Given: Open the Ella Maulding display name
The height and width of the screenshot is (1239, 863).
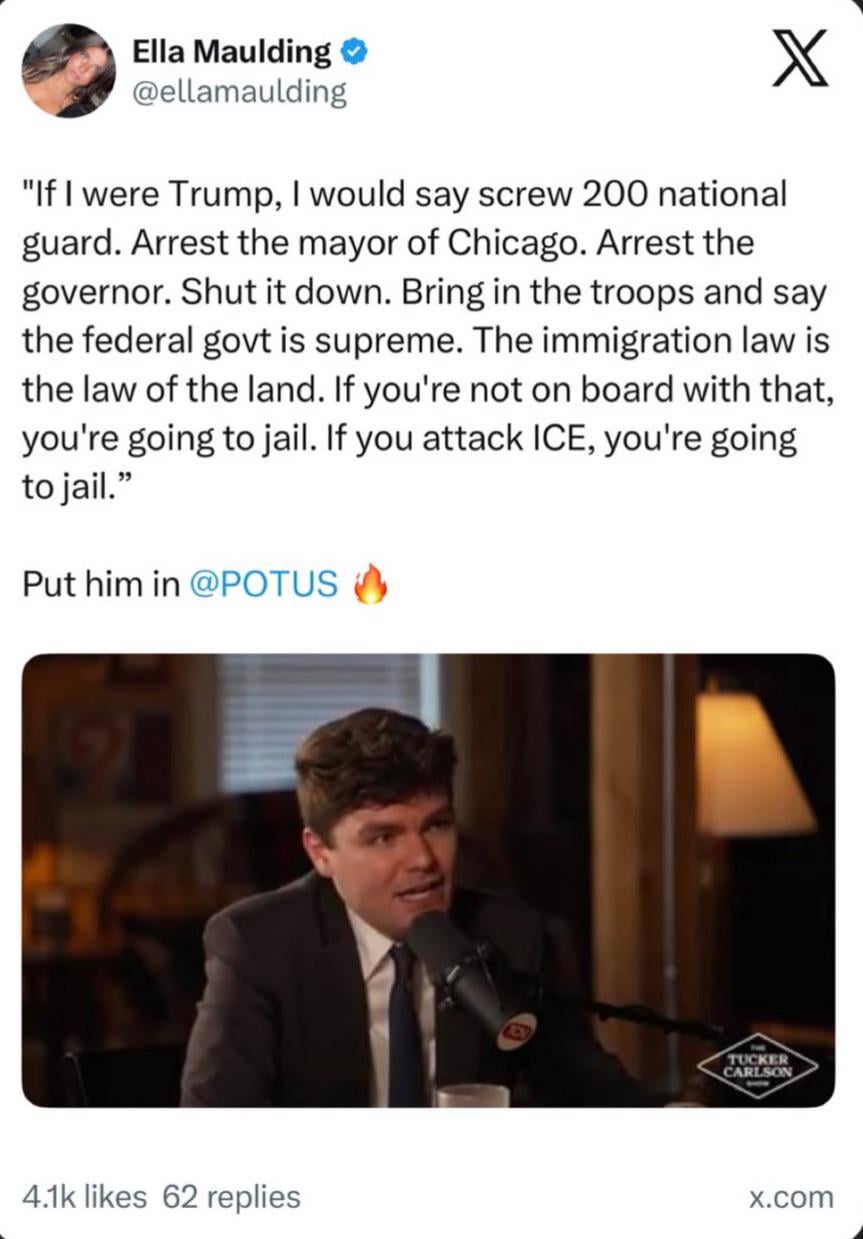Looking at the screenshot, I should pos(232,51).
